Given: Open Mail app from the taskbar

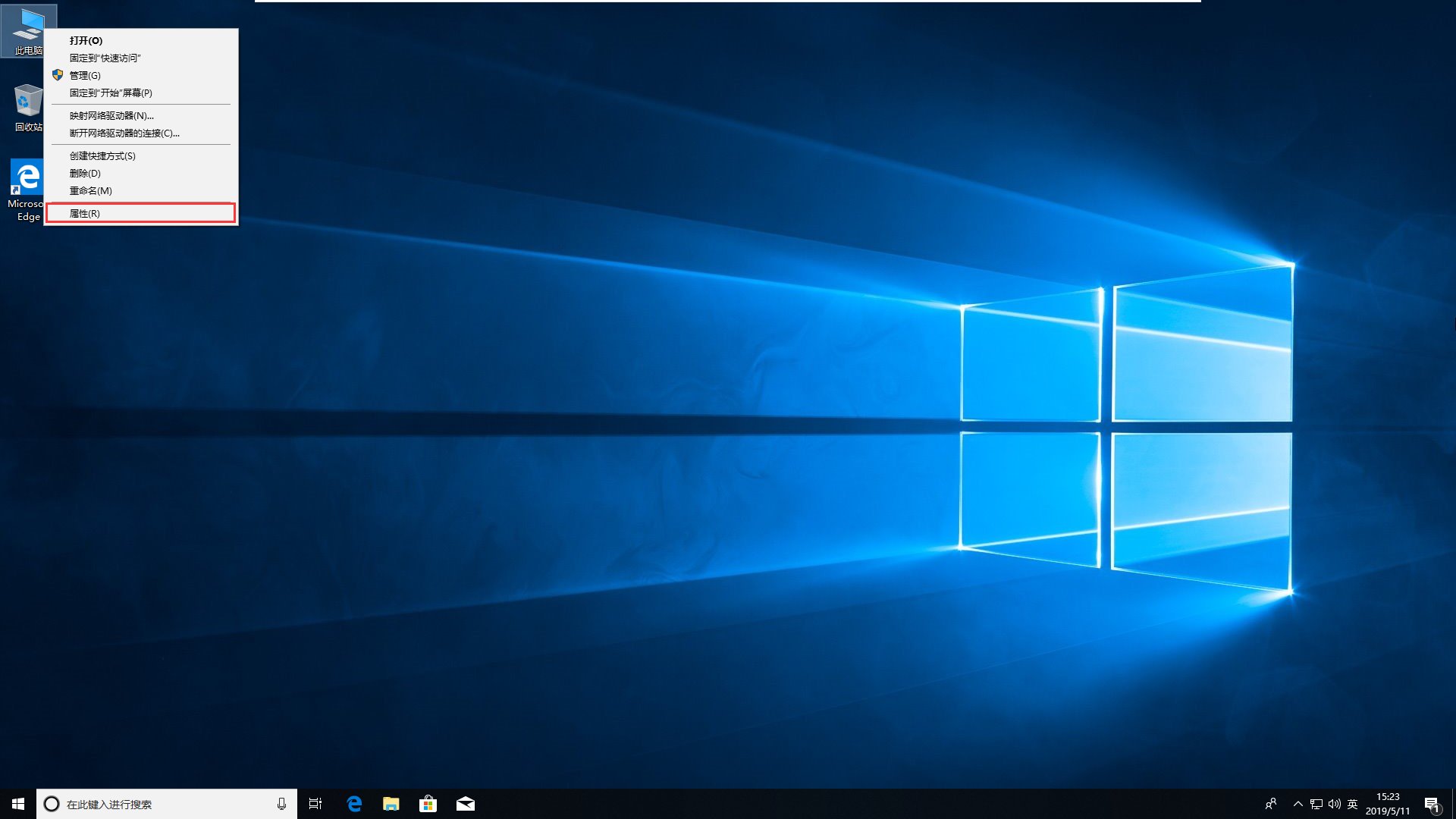Looking at the screenshot, I should (x=466, y=804).
